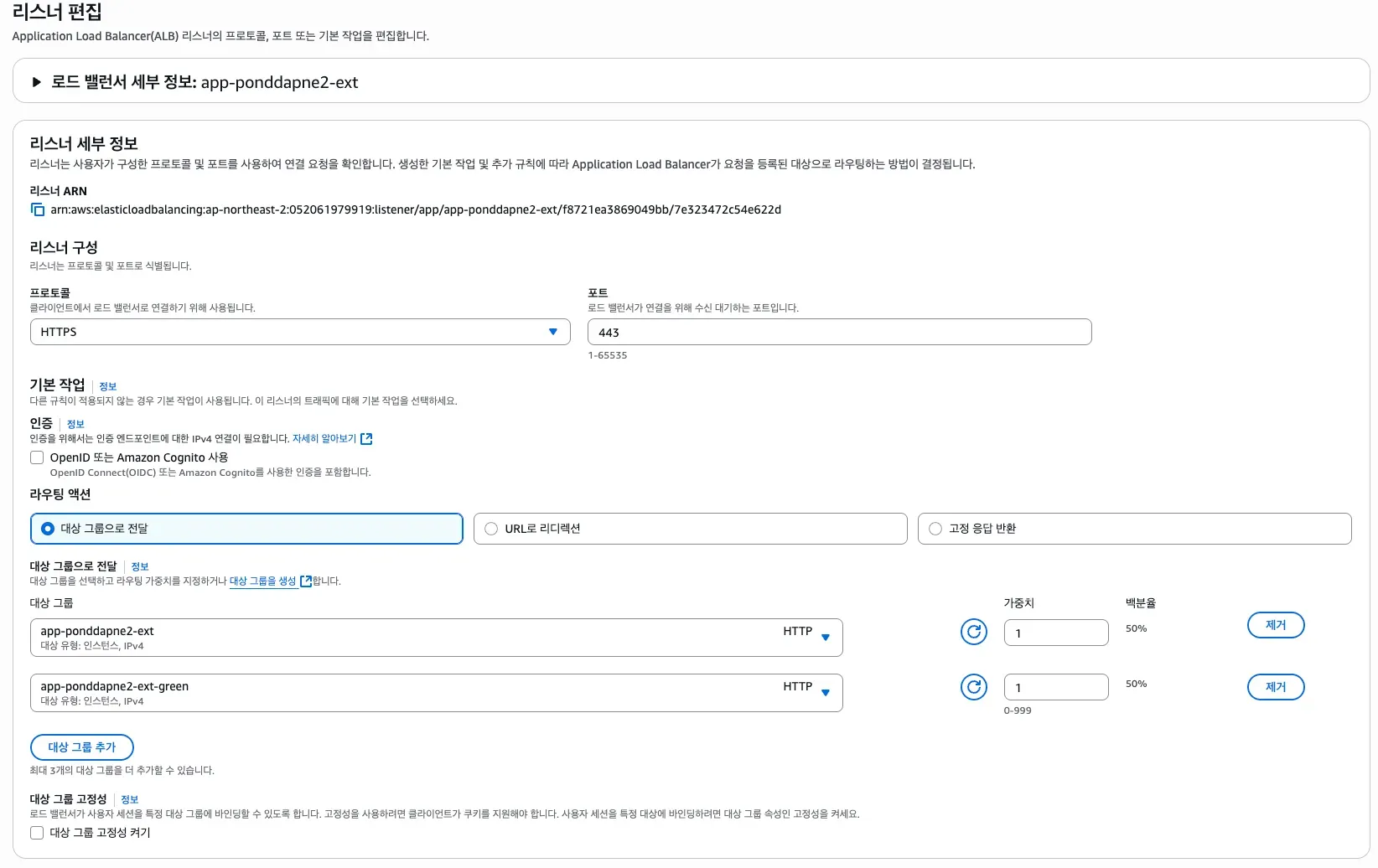The height and width of the screenshot is (868, 1378).
Task: Refresh target groups for app-ponddapne2-ext row
Action: point(973,632)
